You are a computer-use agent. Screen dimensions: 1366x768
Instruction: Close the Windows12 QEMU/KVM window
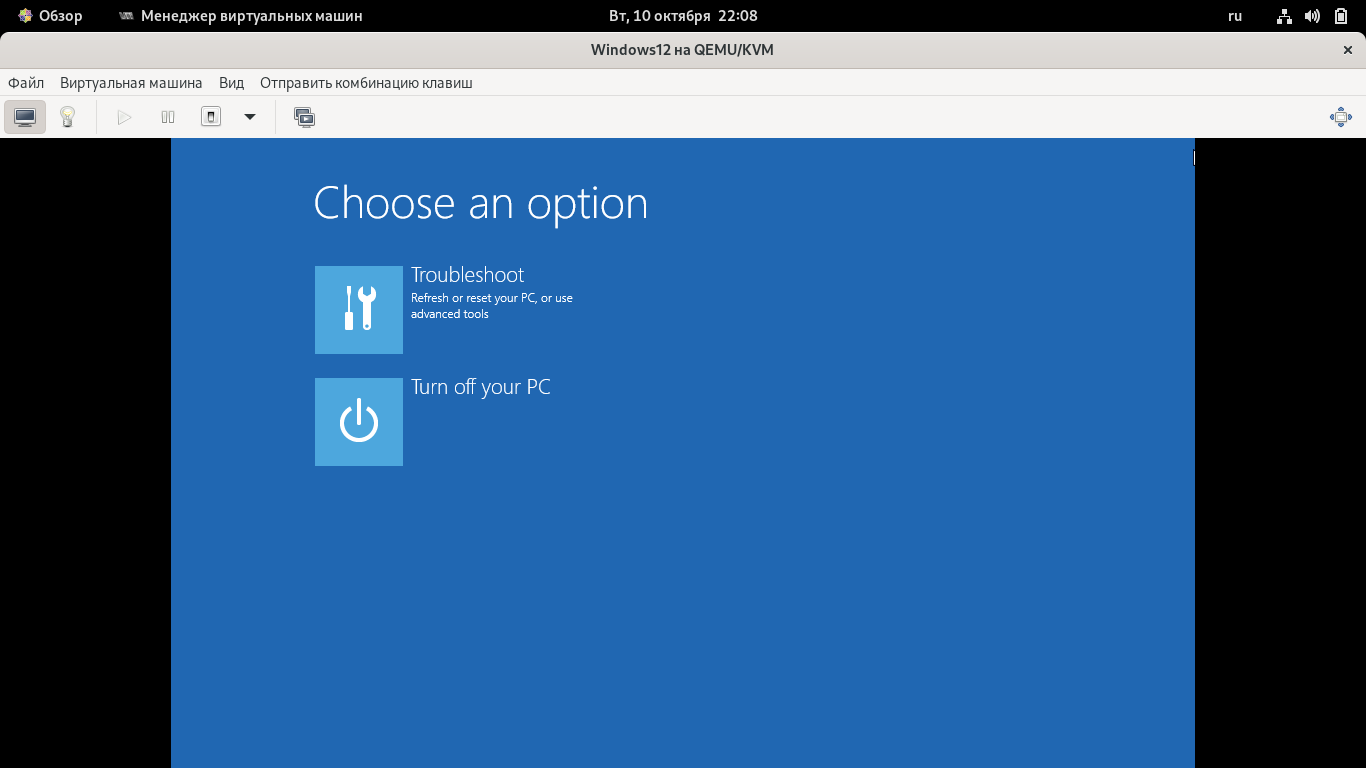[1347, 50]
